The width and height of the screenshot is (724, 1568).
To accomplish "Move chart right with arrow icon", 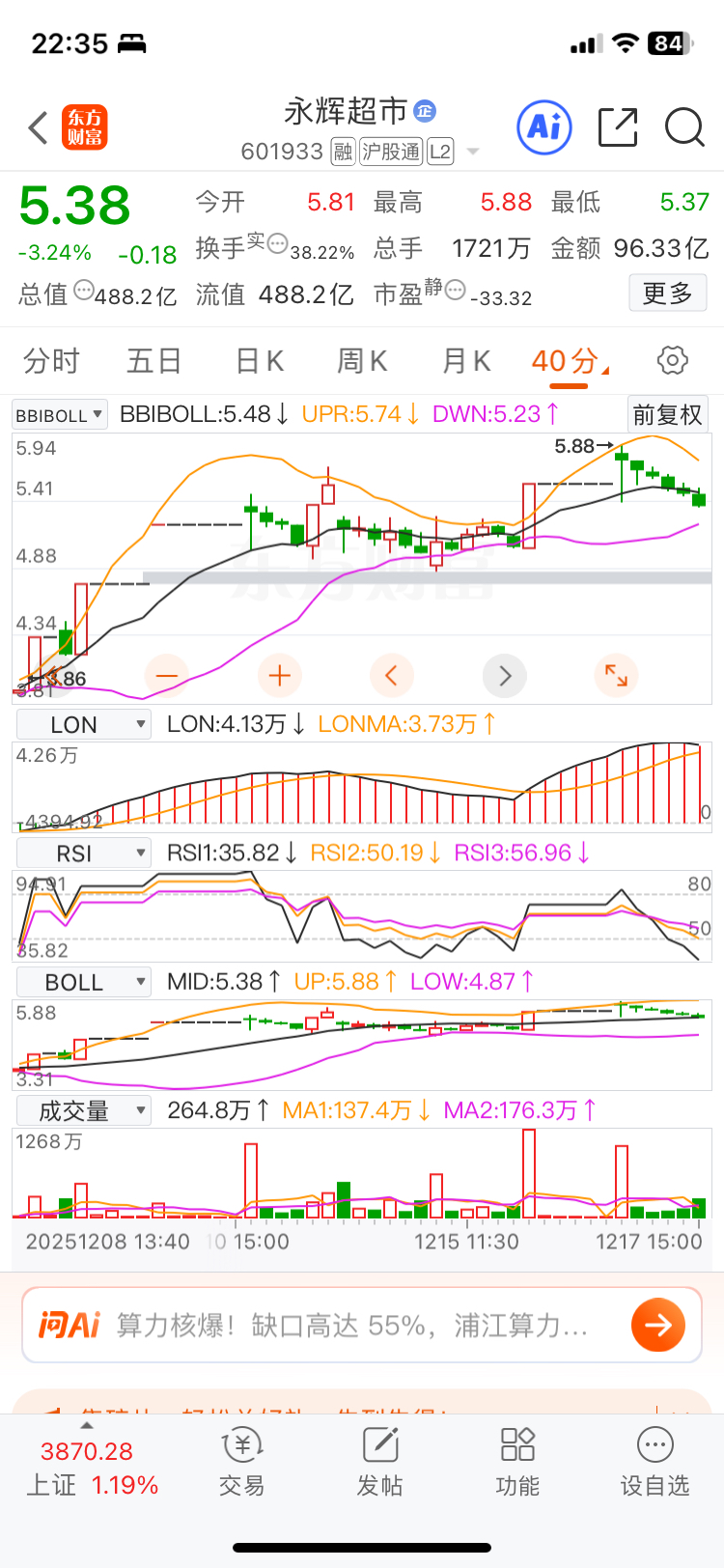I will coord(504,675).
